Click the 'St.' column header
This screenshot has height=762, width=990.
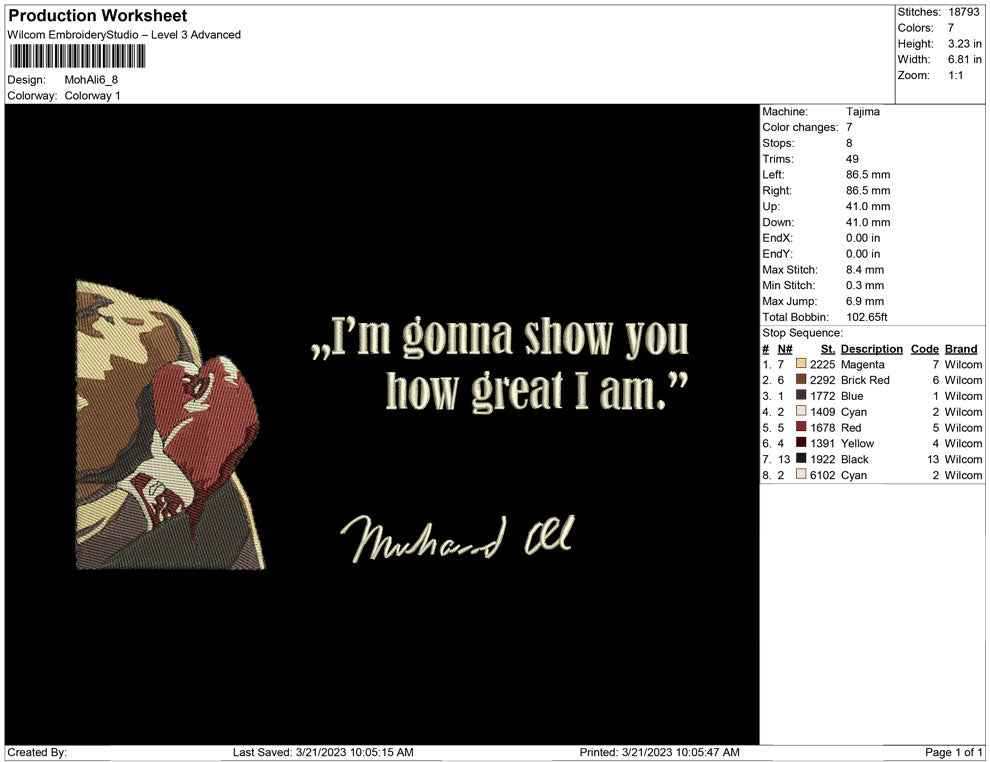tap(828, 348)
